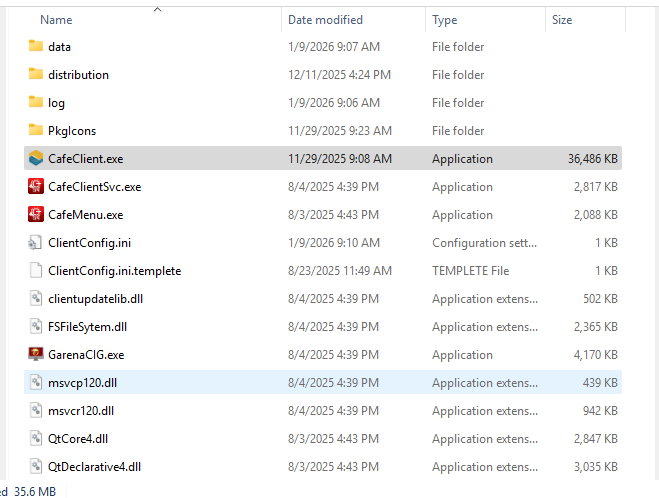The image size is (659, 498).
Task: Click the ClientConfig.ini gear file icon
Action: click(36, 242)
